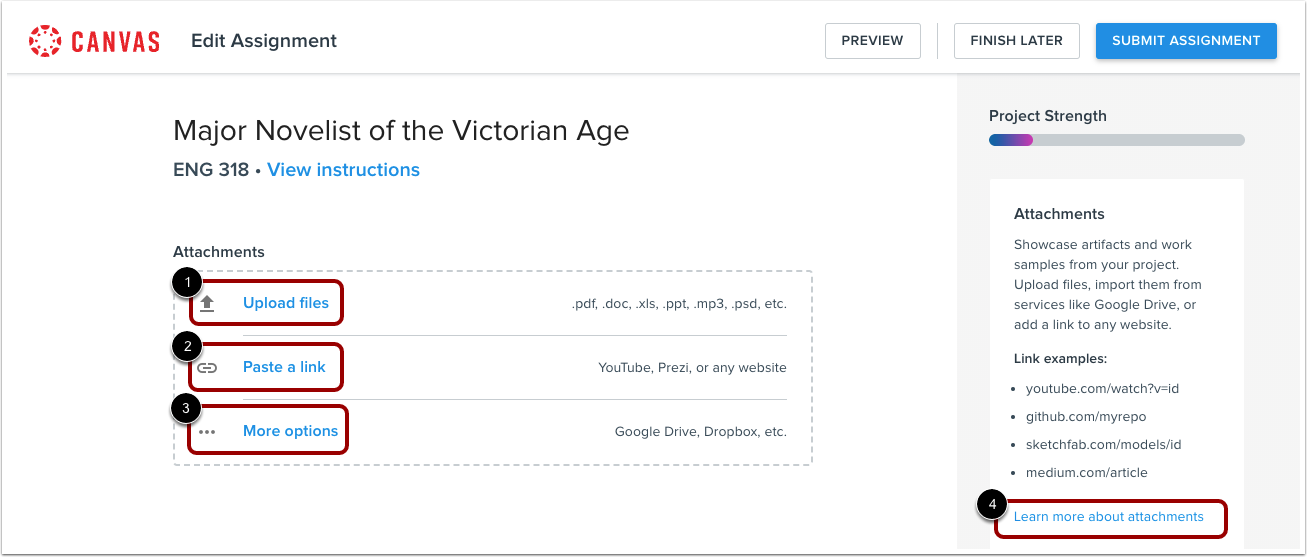Open Learn more about attachments link
This screenshot has height=557, width=1307.
[x=1108, y=517]
